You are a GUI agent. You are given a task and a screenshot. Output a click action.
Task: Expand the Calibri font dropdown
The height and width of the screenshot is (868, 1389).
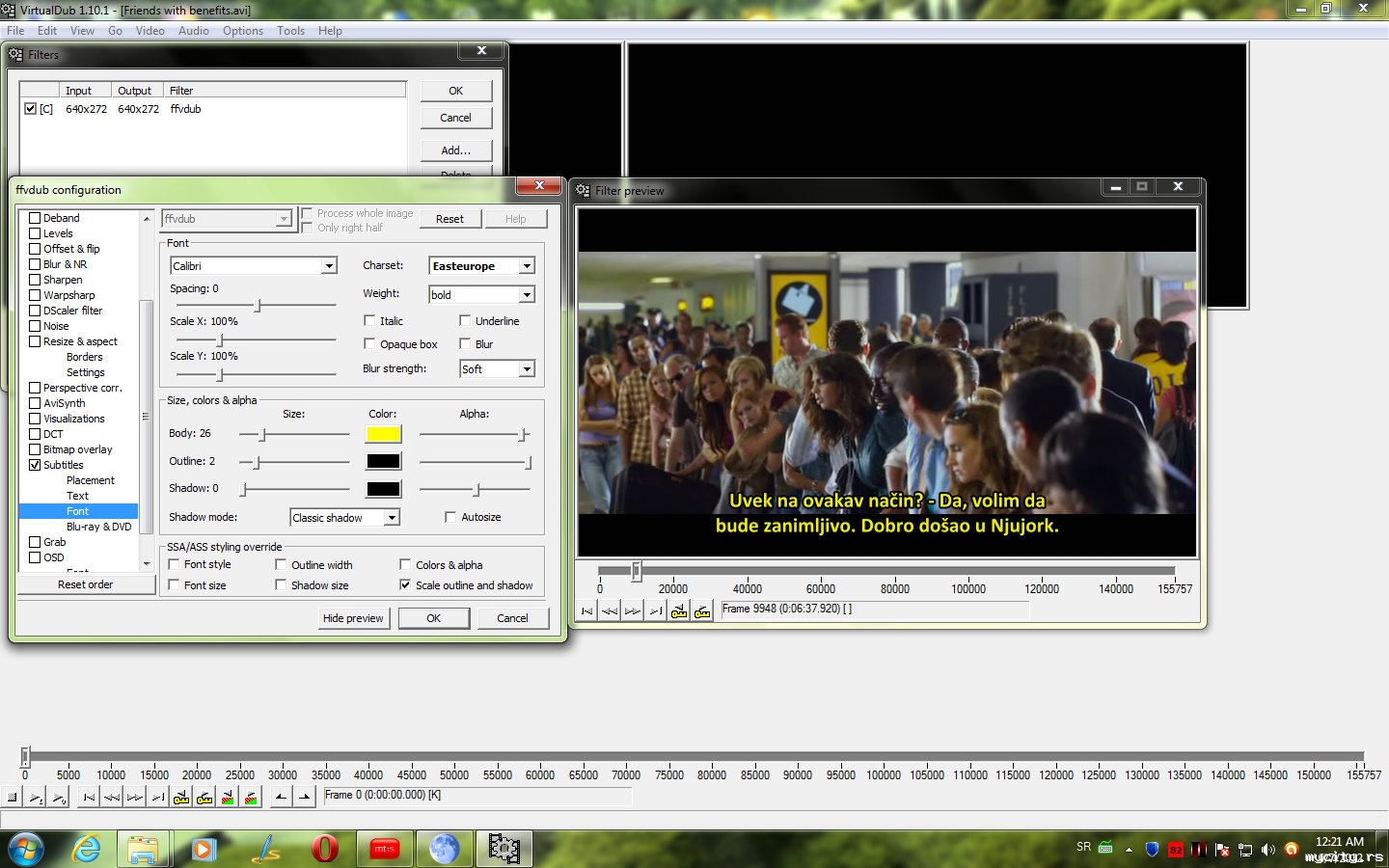click(x=329, y=266)
